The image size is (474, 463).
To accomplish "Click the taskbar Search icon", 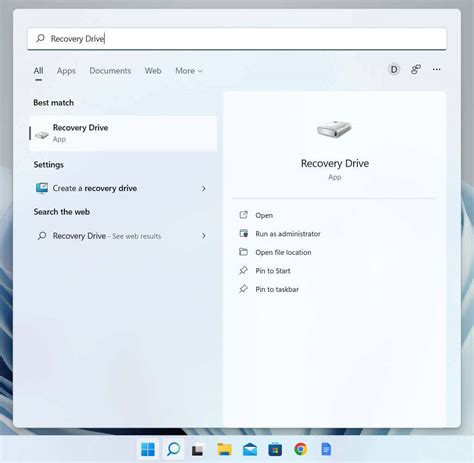I will click(173, 449).
